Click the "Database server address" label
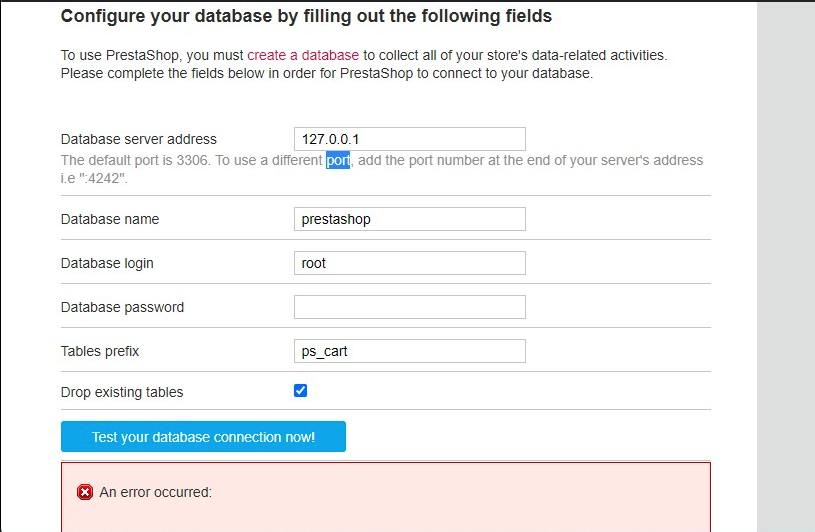Screen dimensions: 815x532 pyautogui.click(x=139, y=139)
